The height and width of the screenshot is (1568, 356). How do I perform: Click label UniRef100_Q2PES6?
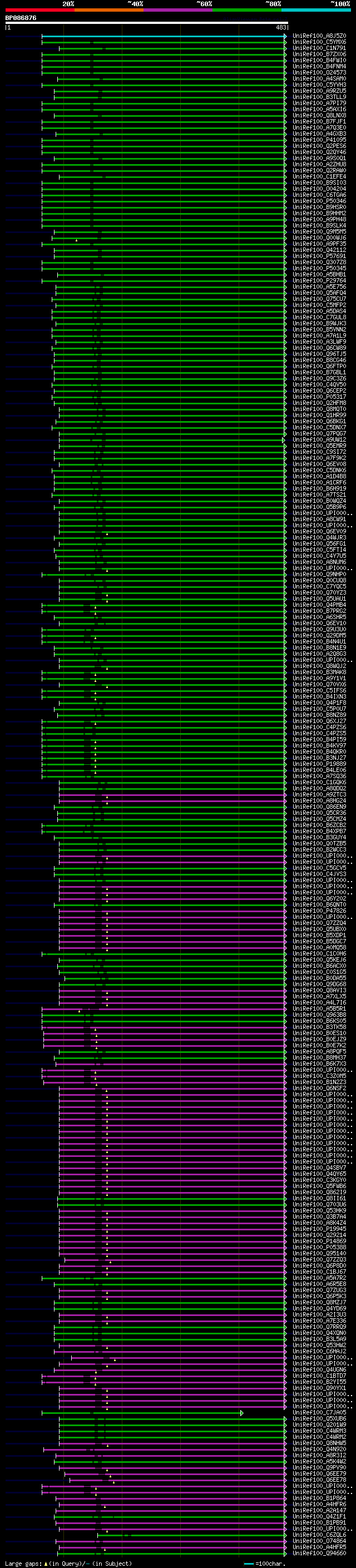319,146
